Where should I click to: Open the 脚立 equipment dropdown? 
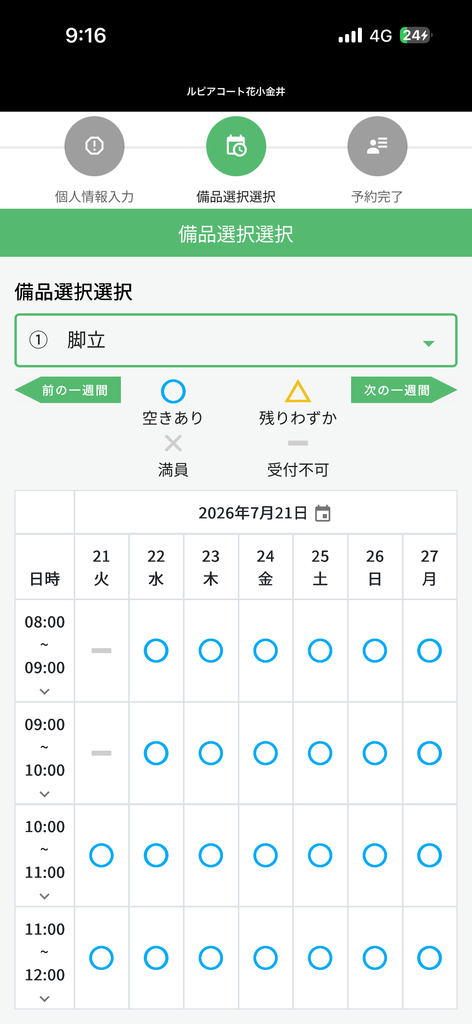tap(236, 340)
